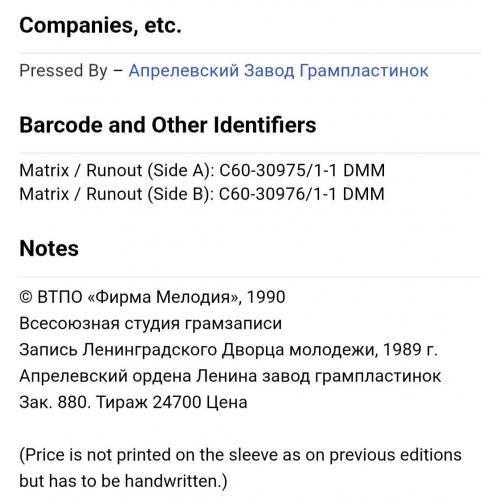Image resolution: width=500 pixels, height=500 pixels.
Task: Click the Апрелевский ордена Ленина завод line
Action: click(x=230, y=376)
